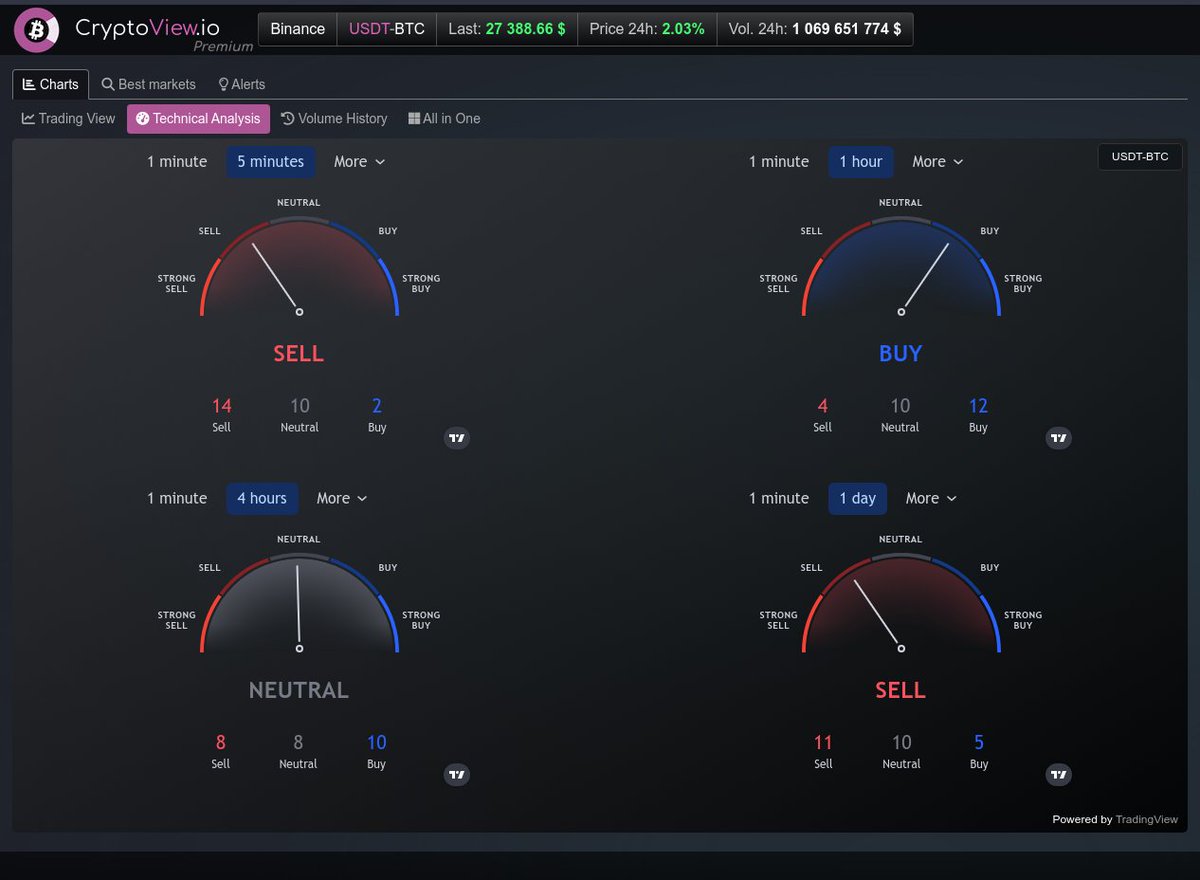Select the 4 hours interval button
The height and width of the screenshot is (880, 1200).
[x=262, y=498]
